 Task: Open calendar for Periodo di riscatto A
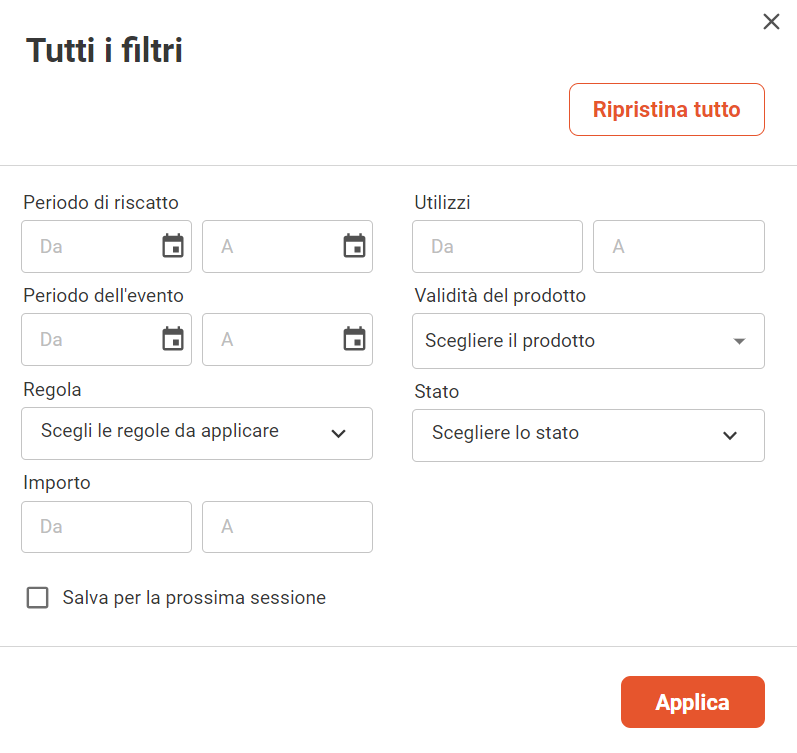pyautogui.click(x=354, y=246)
